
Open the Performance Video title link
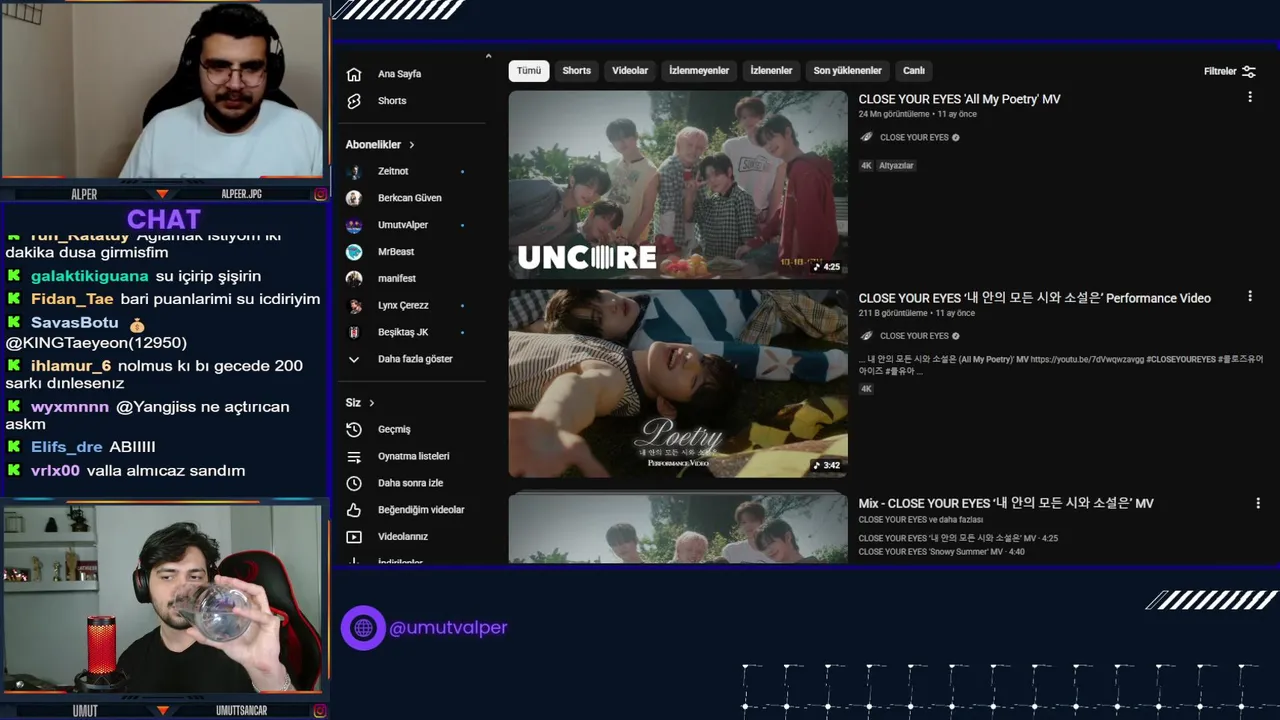(1034, 298)
